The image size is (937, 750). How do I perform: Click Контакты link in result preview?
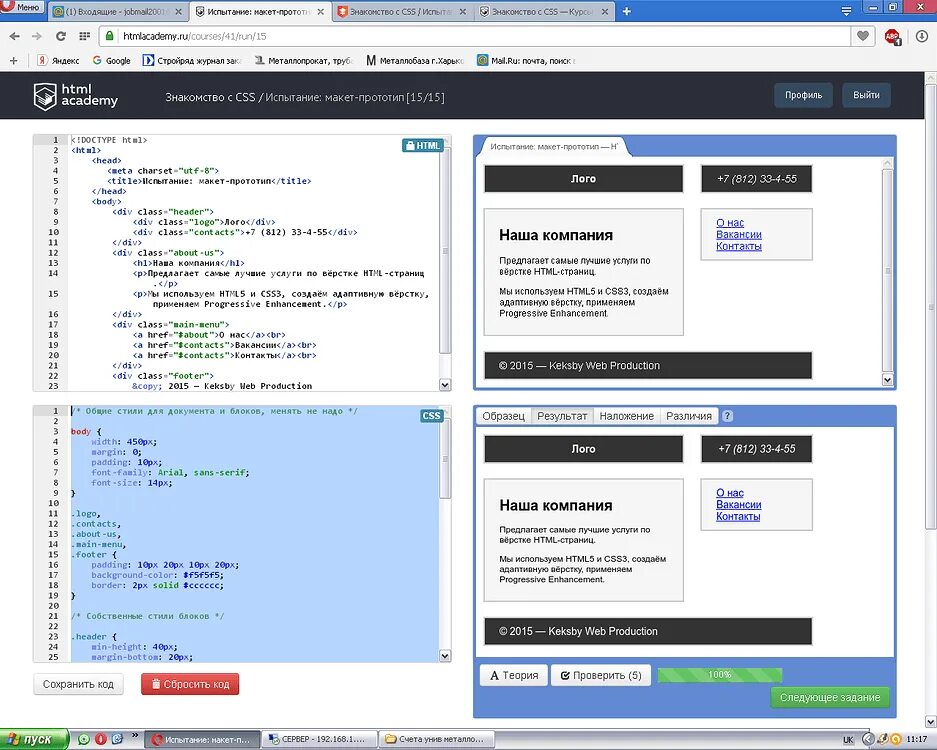(738, 516)
